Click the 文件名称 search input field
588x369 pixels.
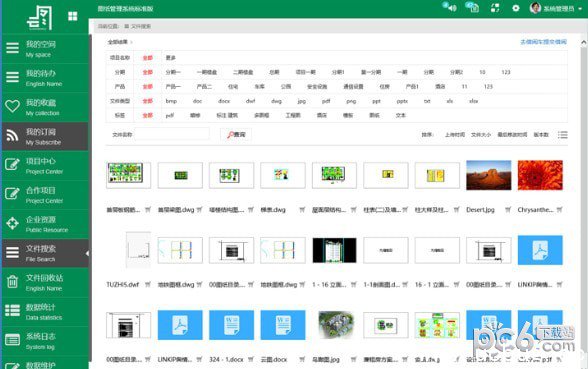pos(172,134)
